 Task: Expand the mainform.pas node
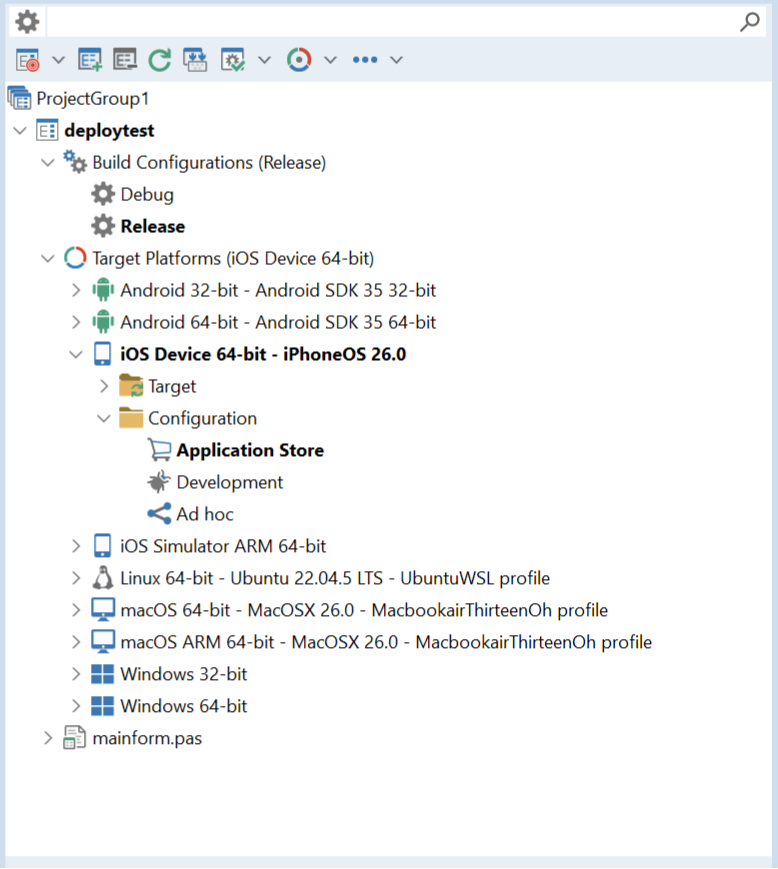pyautogui.click(x=48, y=739)
